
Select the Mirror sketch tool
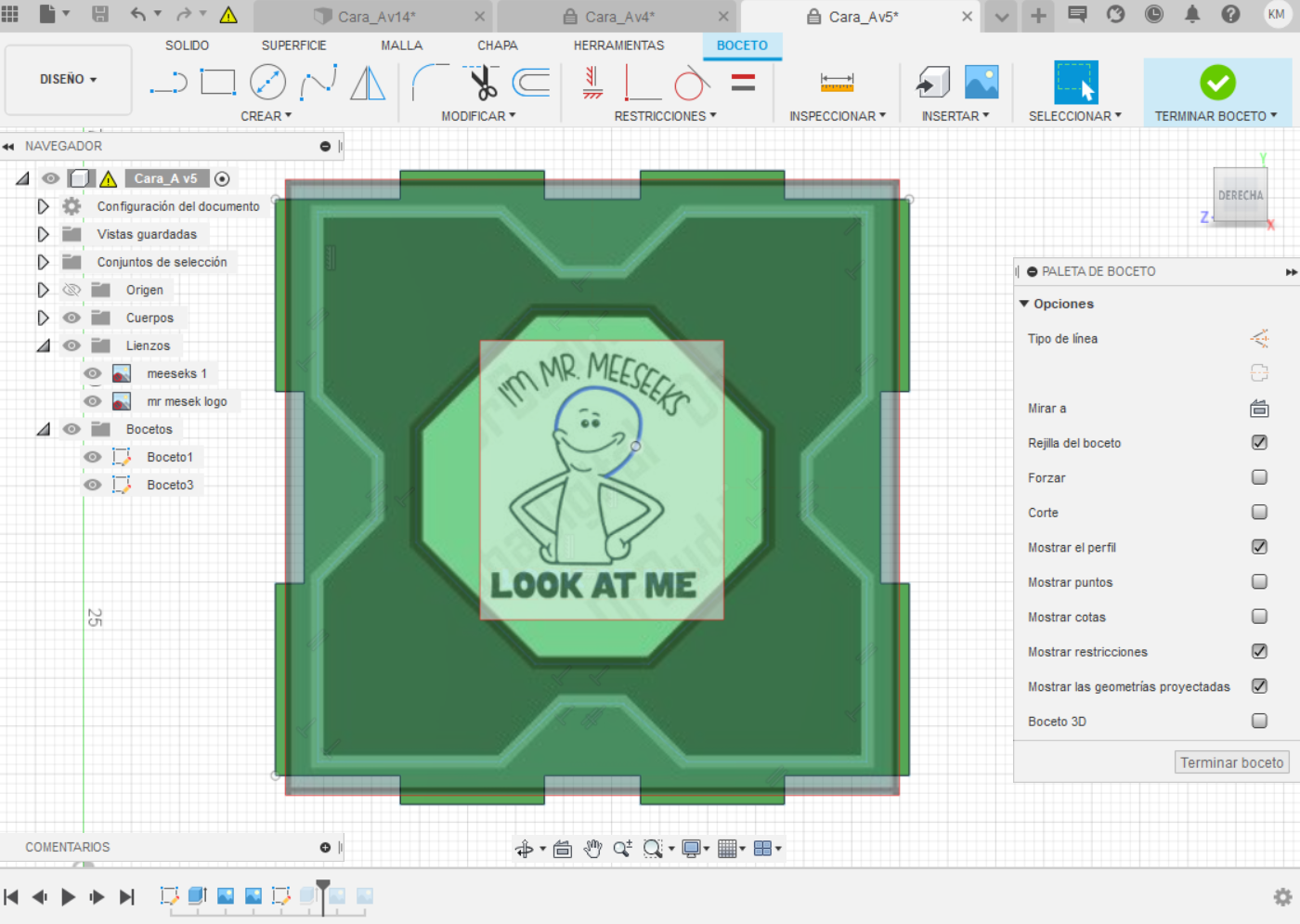pos(368,83)
